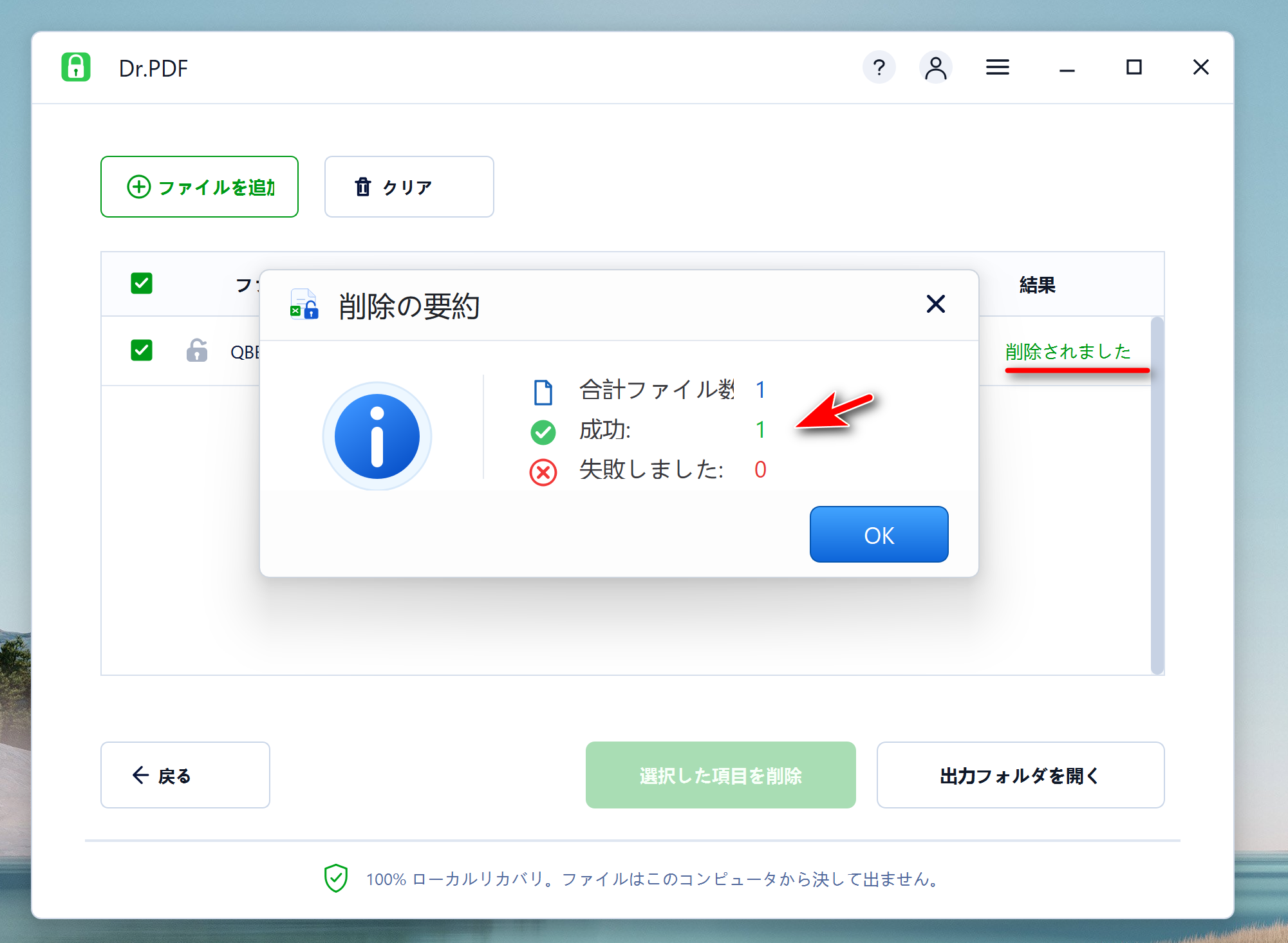
Task: Close the Dr.PDF window
Action: pos(1200,67)
